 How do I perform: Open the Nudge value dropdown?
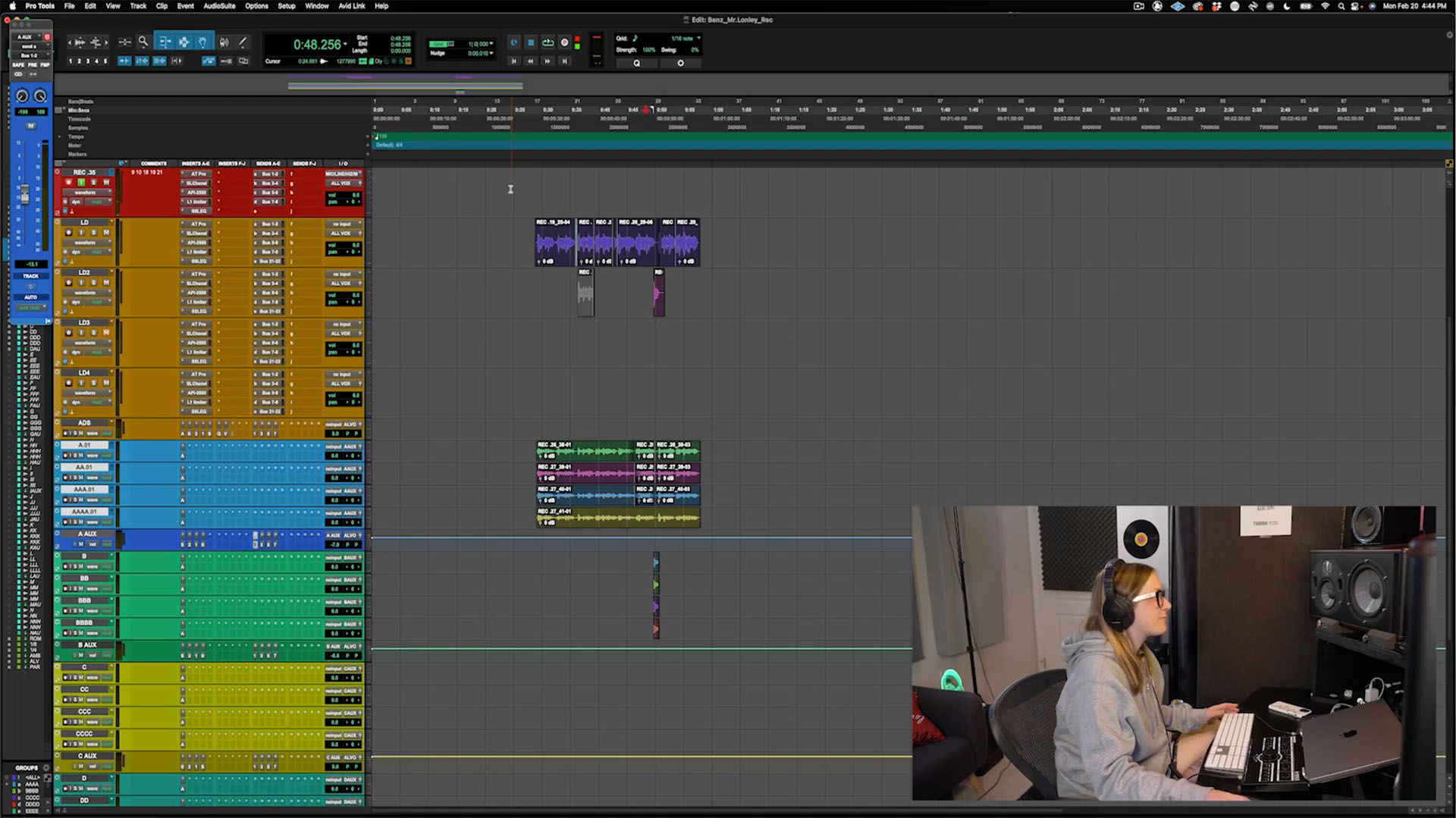point(492,53)
